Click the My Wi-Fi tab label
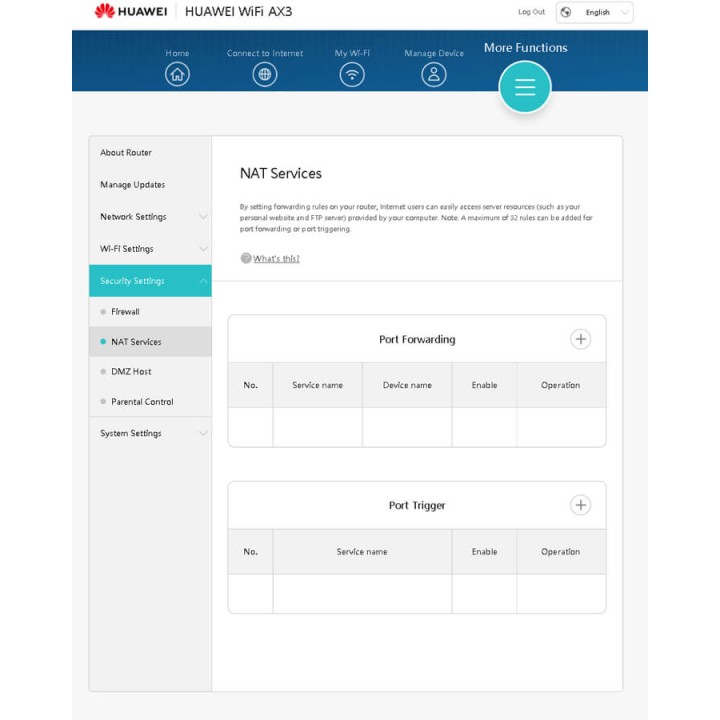This screenshot has width=720, height=720. pyautogui.click(x=352, y=53)
